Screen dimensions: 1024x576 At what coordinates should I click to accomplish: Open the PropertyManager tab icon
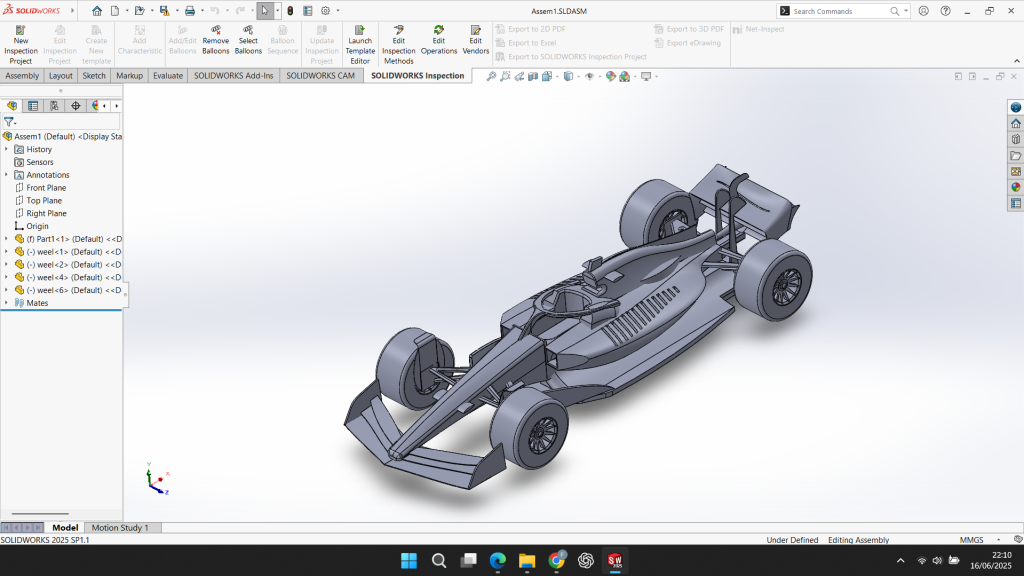33,105
